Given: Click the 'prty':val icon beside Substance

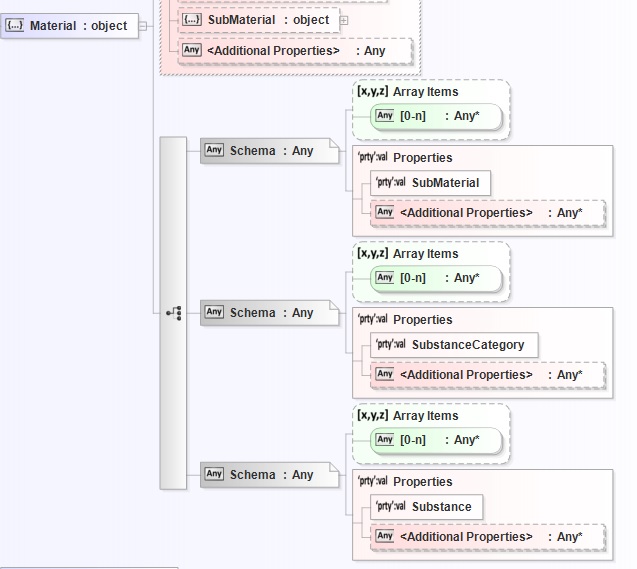Looking at the screenshot, I should coord(390,507).
